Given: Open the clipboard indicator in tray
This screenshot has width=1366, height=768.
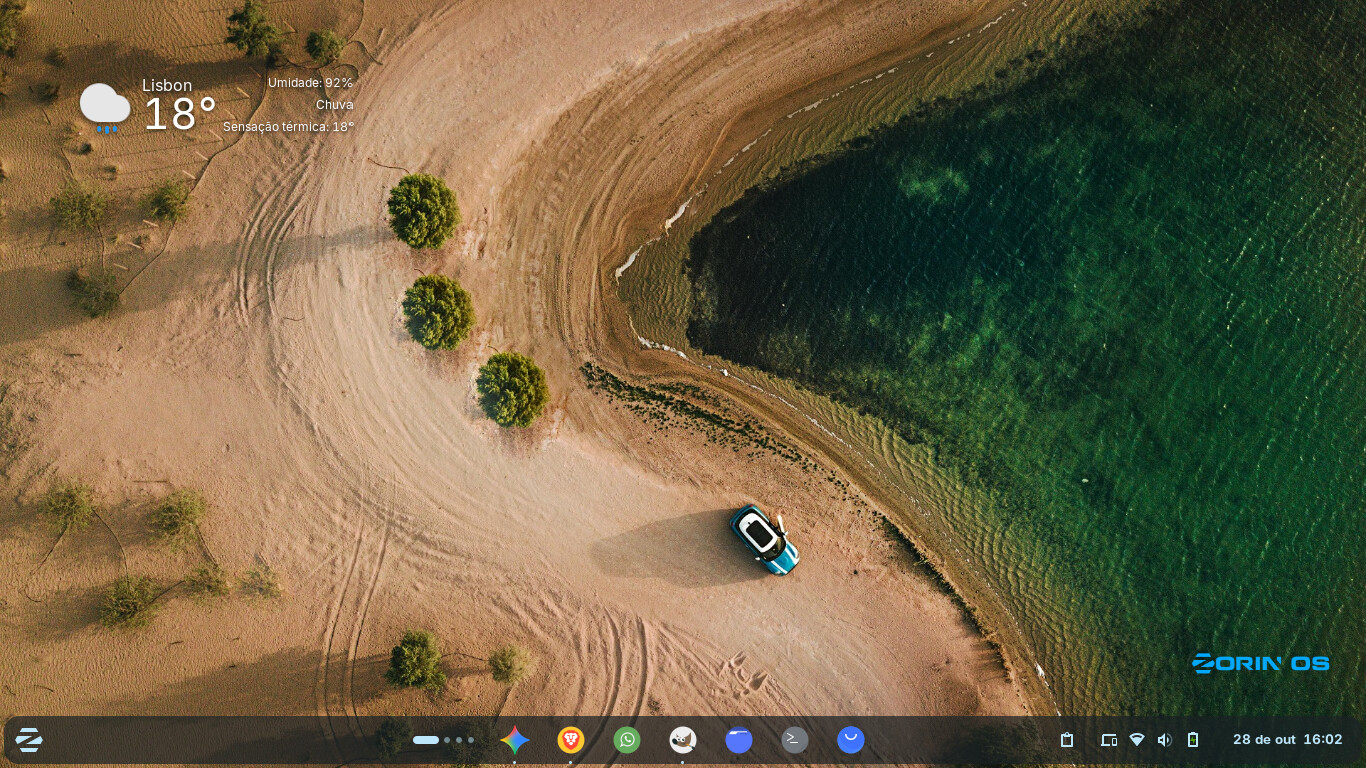Looking at the screenshot, I should 1067,740.
